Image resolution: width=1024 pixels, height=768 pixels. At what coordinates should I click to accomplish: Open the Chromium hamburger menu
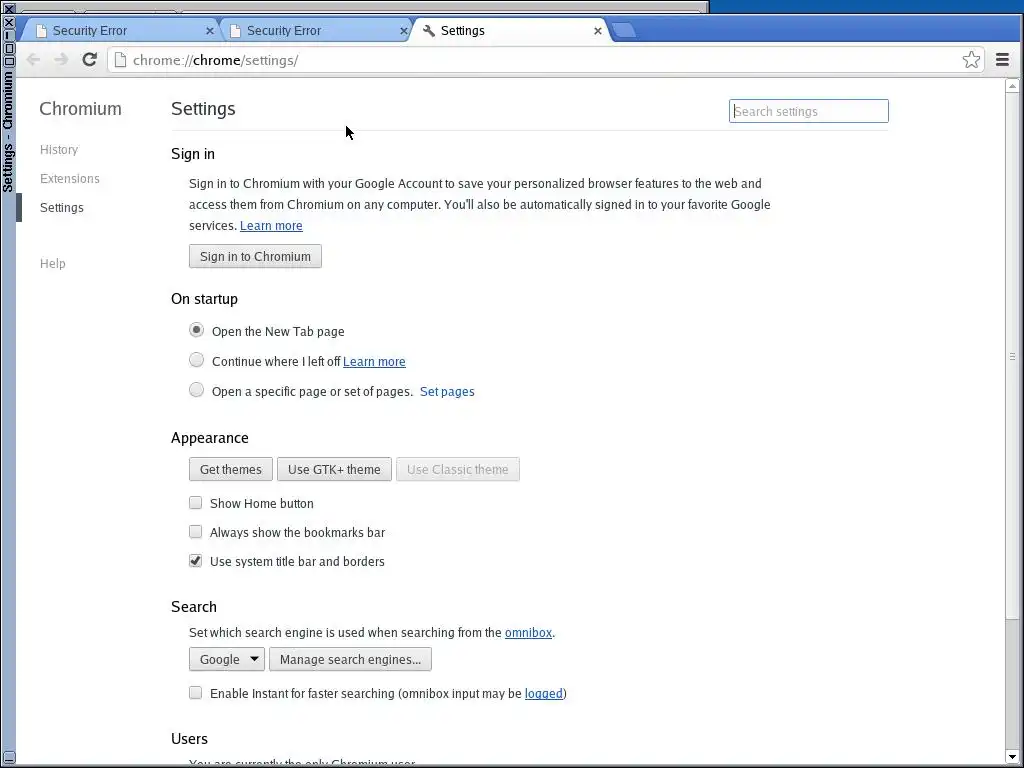pyautogui.click(x=1002, y=60)
